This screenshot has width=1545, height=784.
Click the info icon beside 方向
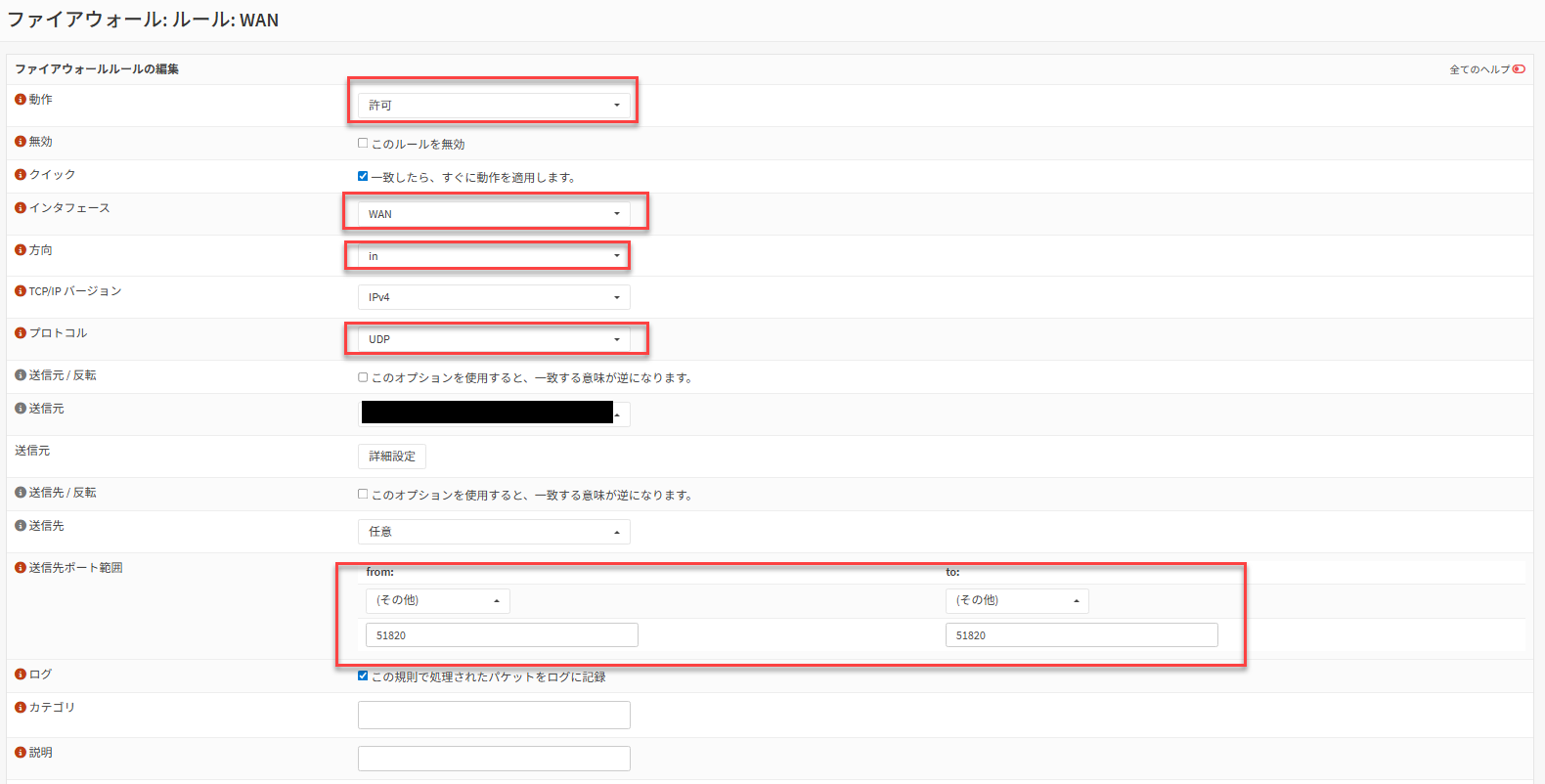coord(21,250)
